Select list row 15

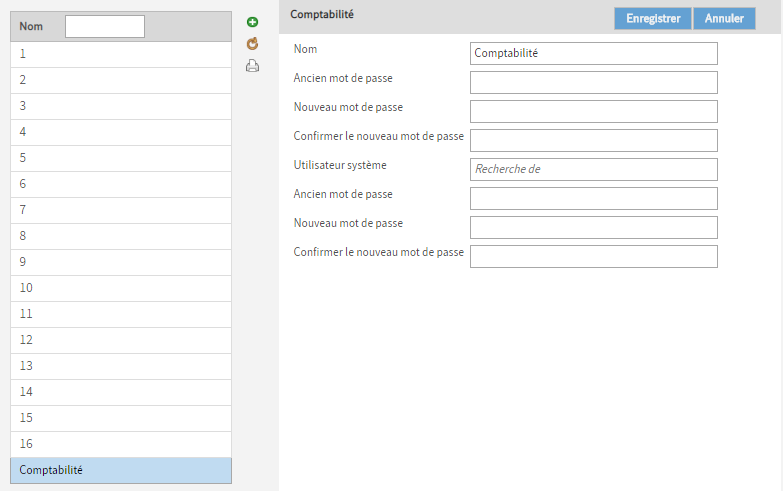(121, 418)
